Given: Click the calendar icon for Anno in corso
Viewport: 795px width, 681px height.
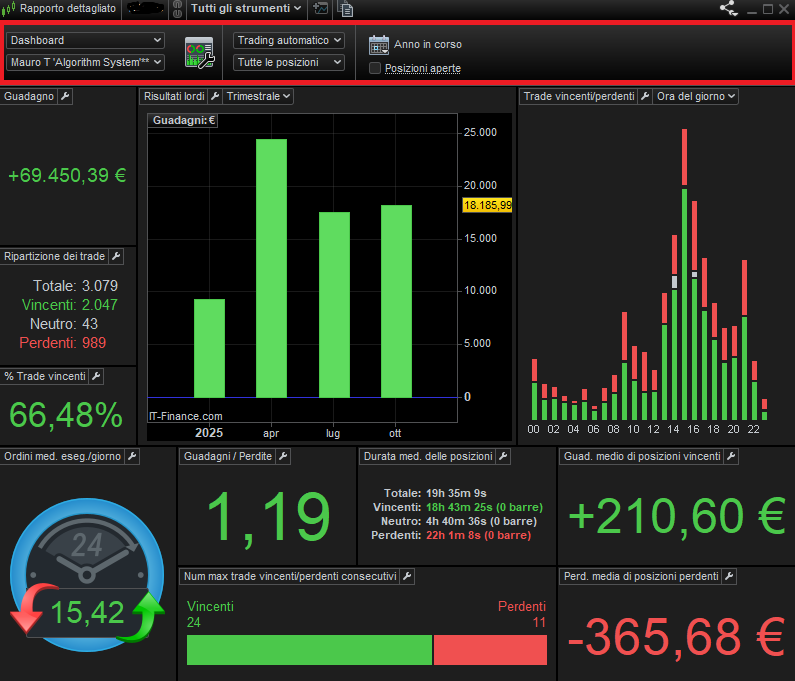Looking at the screenshot, I should [x=378, y=44].
